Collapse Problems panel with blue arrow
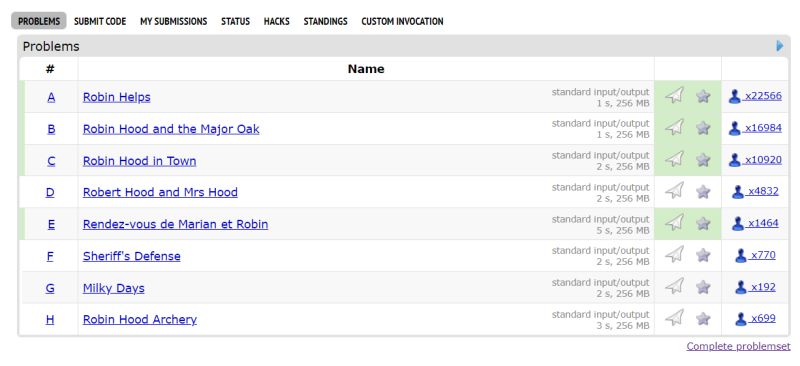Screen dimensions: 800x366 (x=780, y=46)
